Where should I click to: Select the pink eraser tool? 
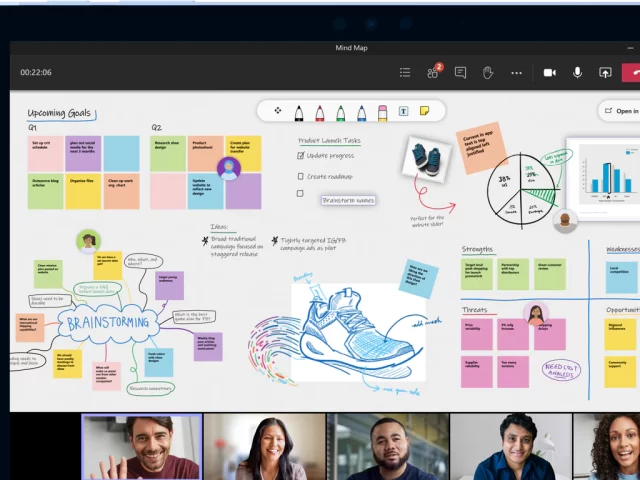point(382,113)
